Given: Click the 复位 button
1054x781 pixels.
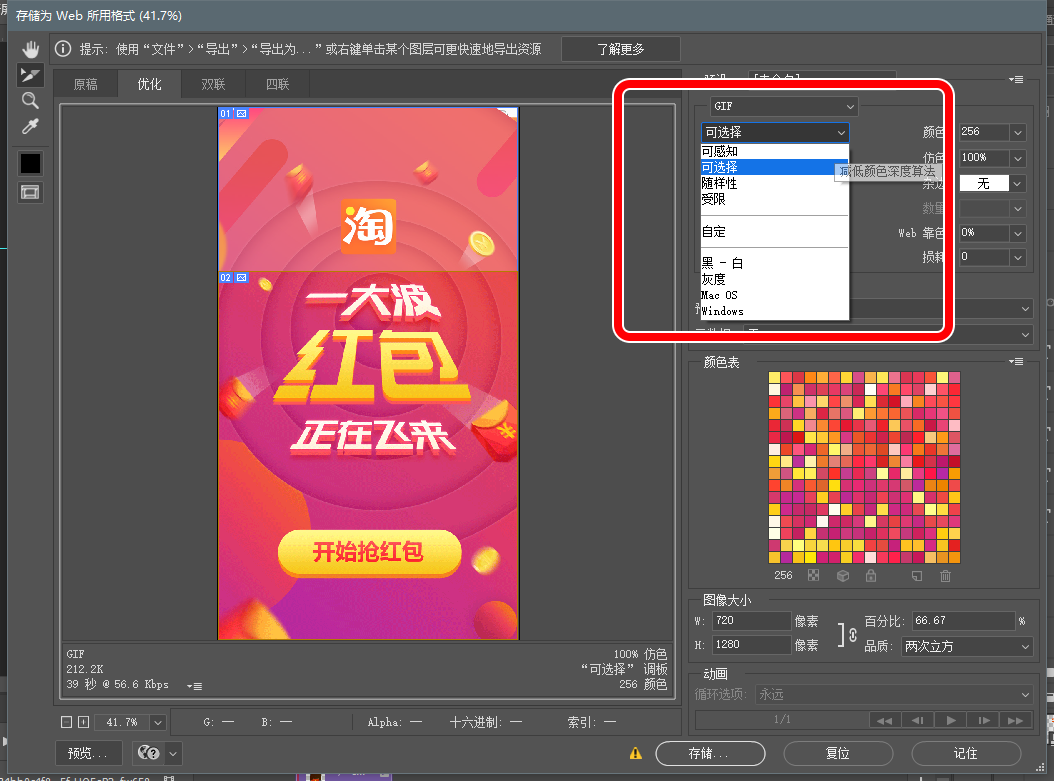Looking at the screenshot, I should pyautogui.click(x=838, y=753).
